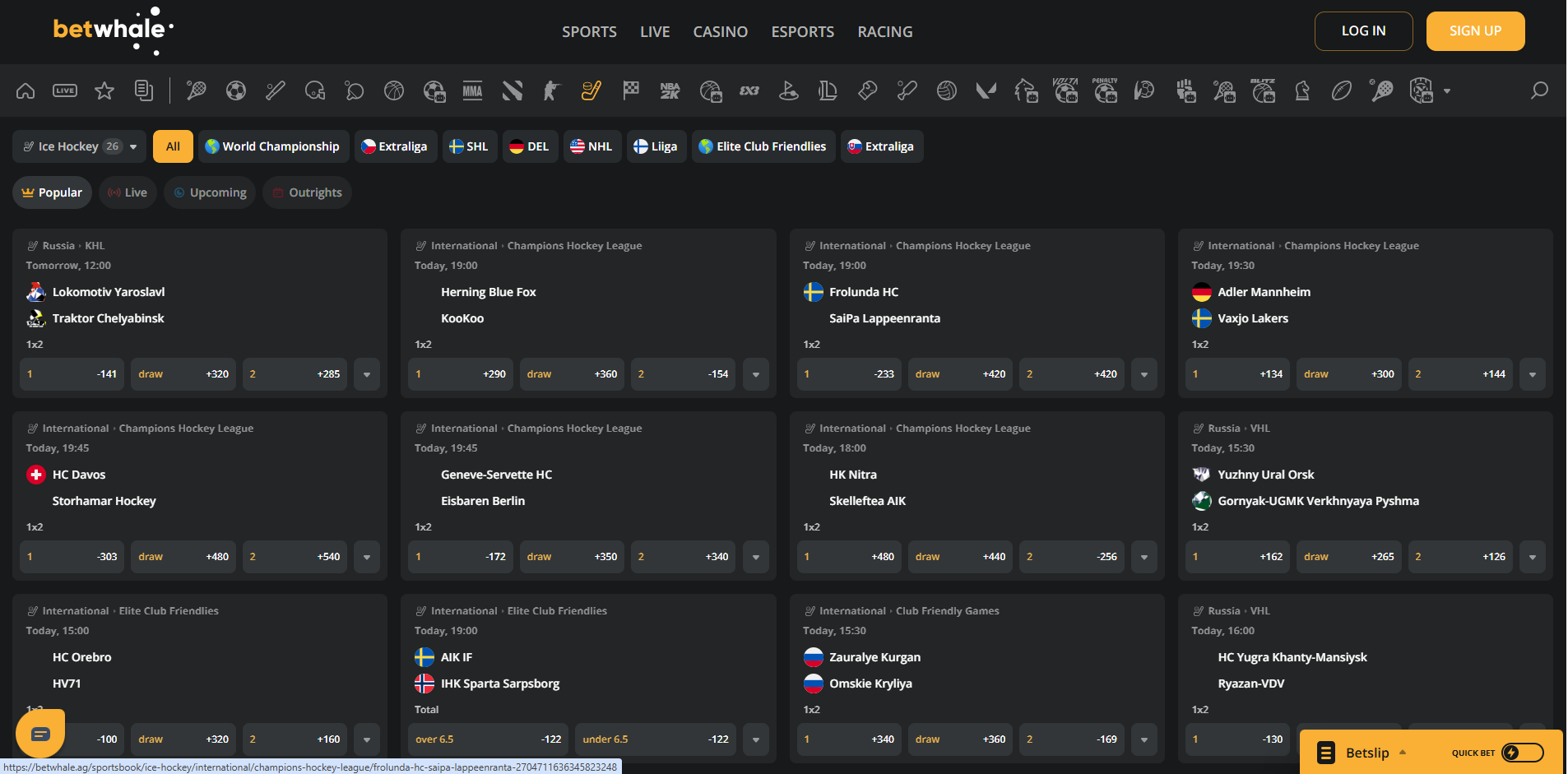Bet on Lokomotiv Yaroslavl win at -141
The width and height of the screenshot is (1568, 774).
tap(72, 374)
